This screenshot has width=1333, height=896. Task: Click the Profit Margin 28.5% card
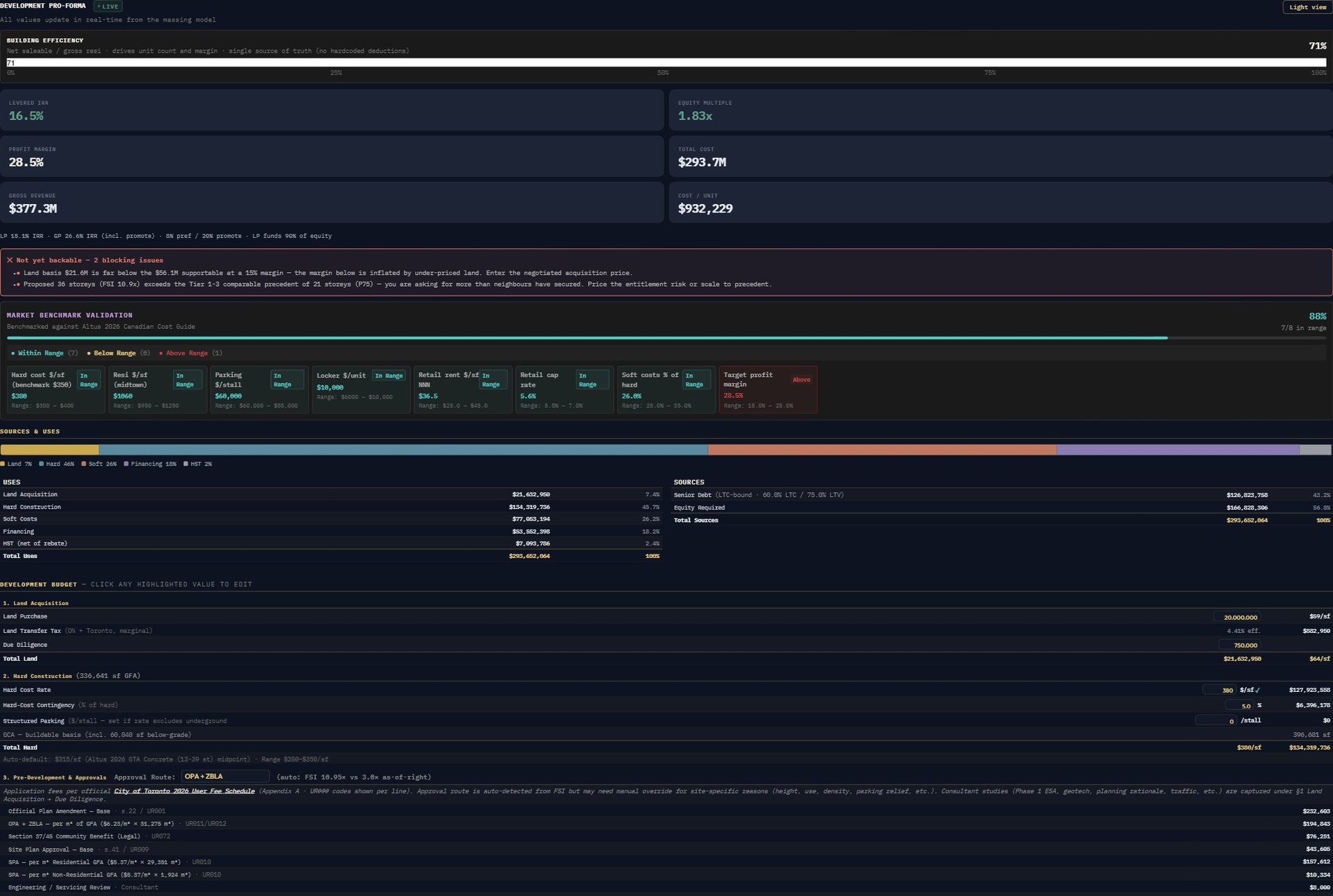tap(332, 156)
